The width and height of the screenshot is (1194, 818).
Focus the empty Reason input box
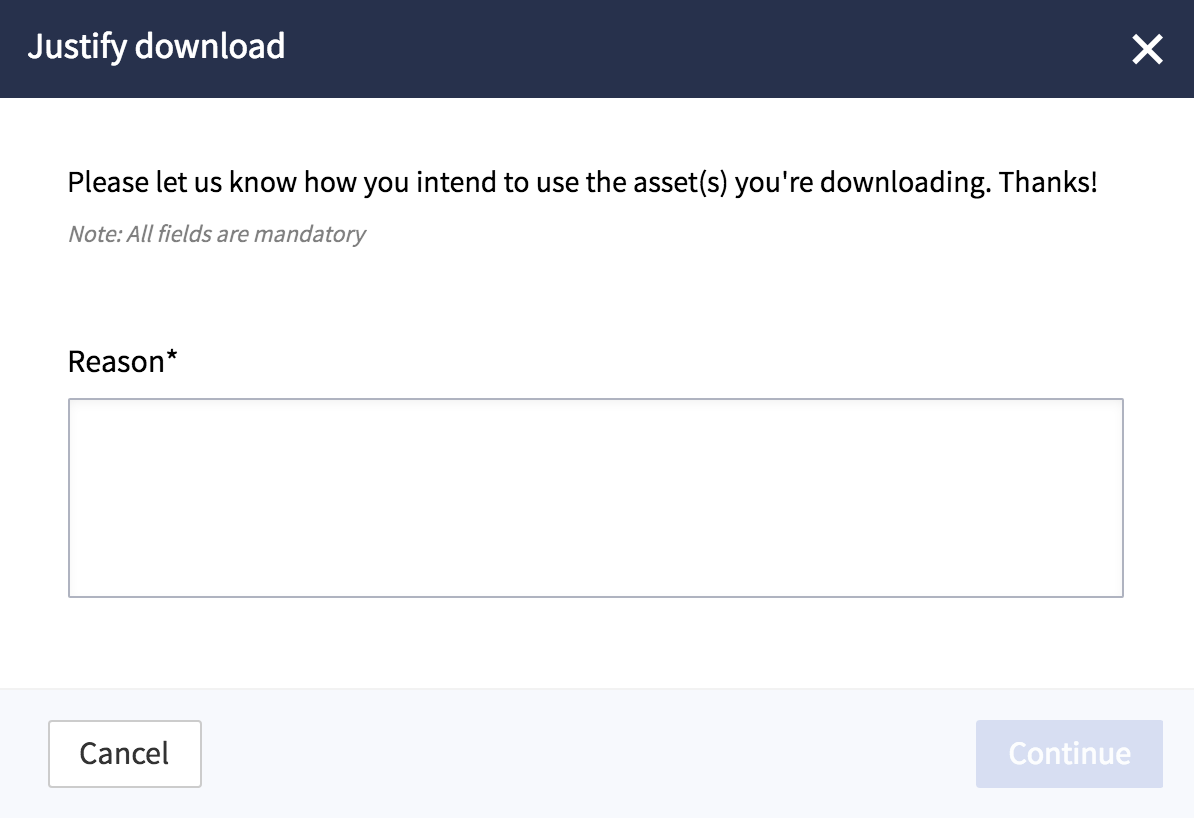pyautogui.click(x=595, y=497)
